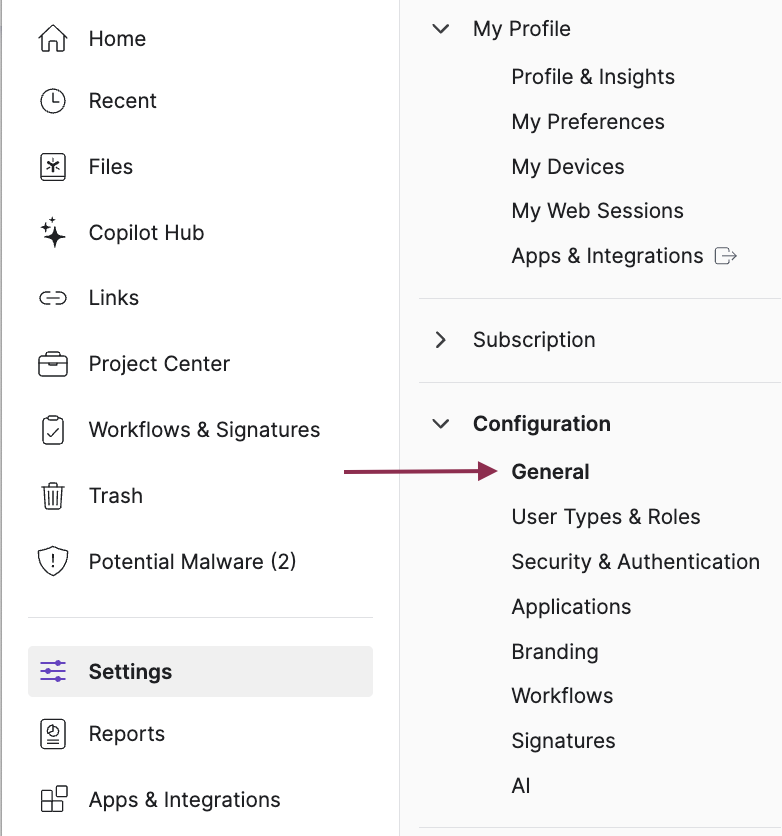The width and height of the screenshot is (782, 836).
Task: Go to My Web Sessions
Action: click(x=597, y=210)
